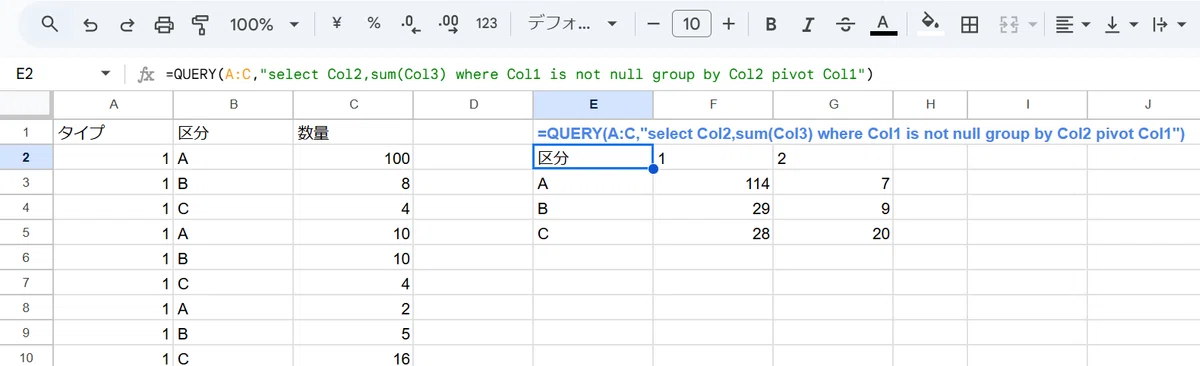The height and width of the screenshot is (366, 1200).
Task: Open the borders menu
Action: [969, 24]
